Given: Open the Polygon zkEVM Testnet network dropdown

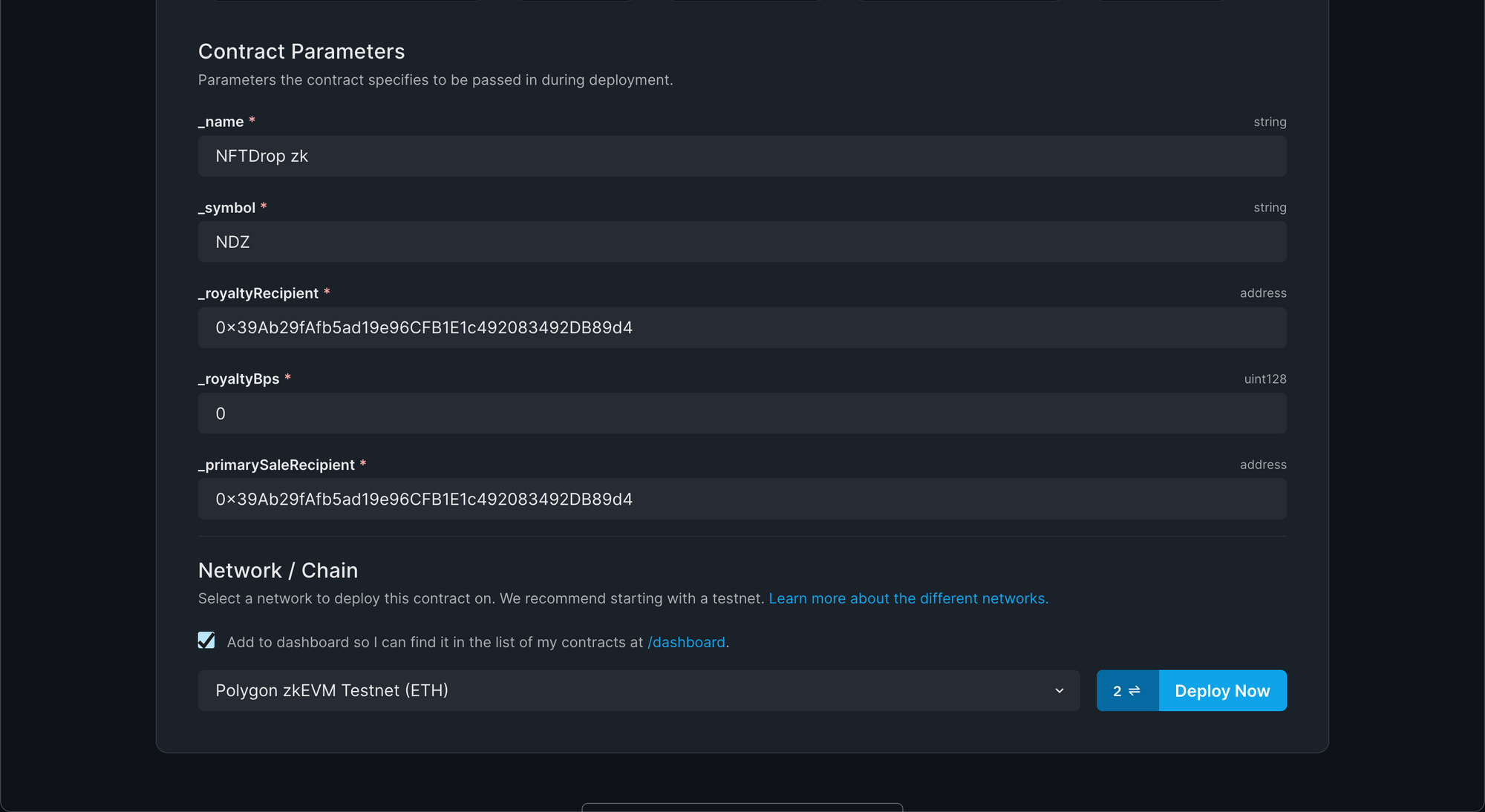Looking at the screenshot, I should click(639, 690).
